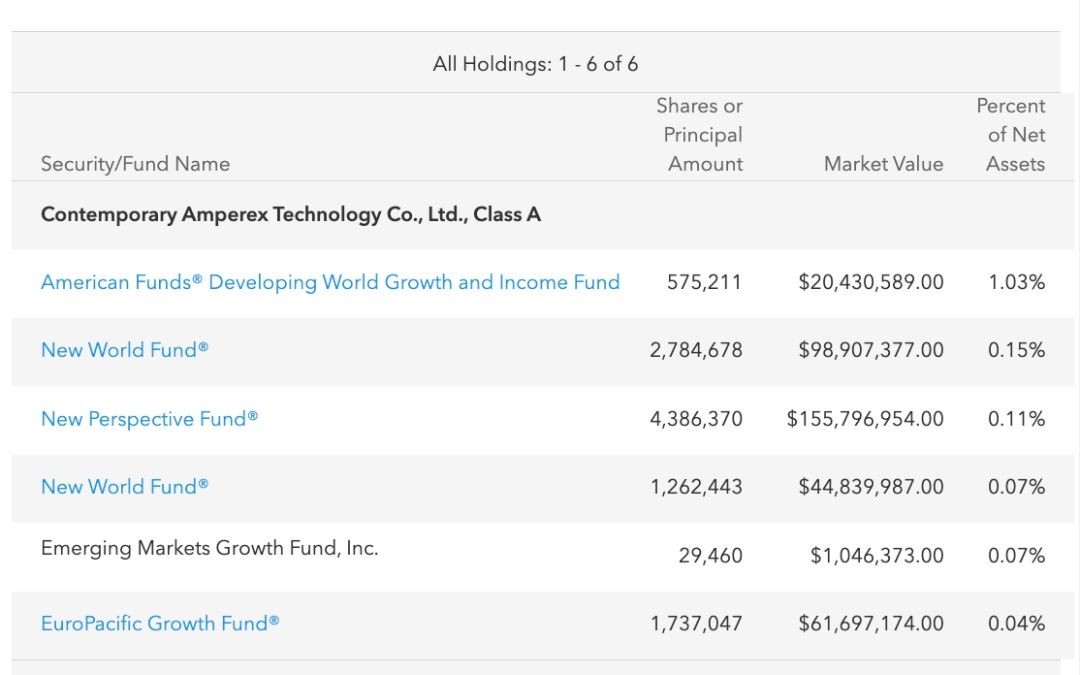Click the Contemporary Amperex Technology Co. security heading
This screenshot has width=1080, height=675.
click(x=291, y=215)
